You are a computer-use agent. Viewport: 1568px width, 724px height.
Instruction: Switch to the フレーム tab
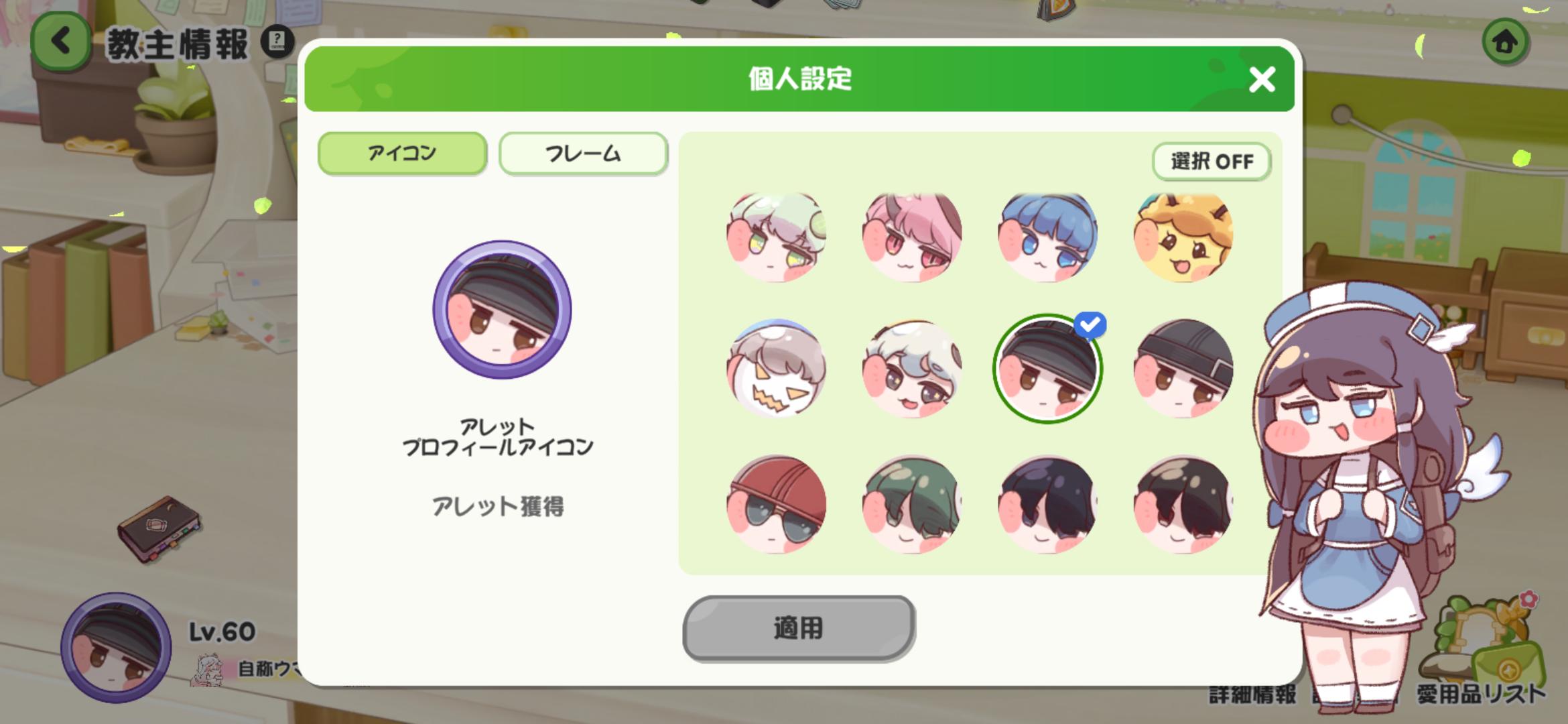[583, 154]
